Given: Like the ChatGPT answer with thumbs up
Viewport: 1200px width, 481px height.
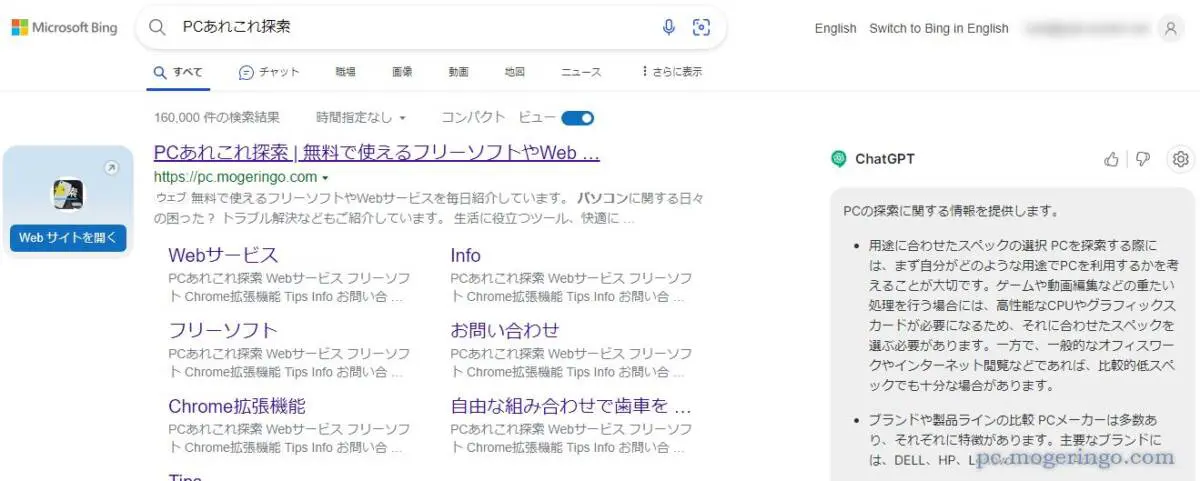Looking at the screenshot, I should coord(1111,159).
